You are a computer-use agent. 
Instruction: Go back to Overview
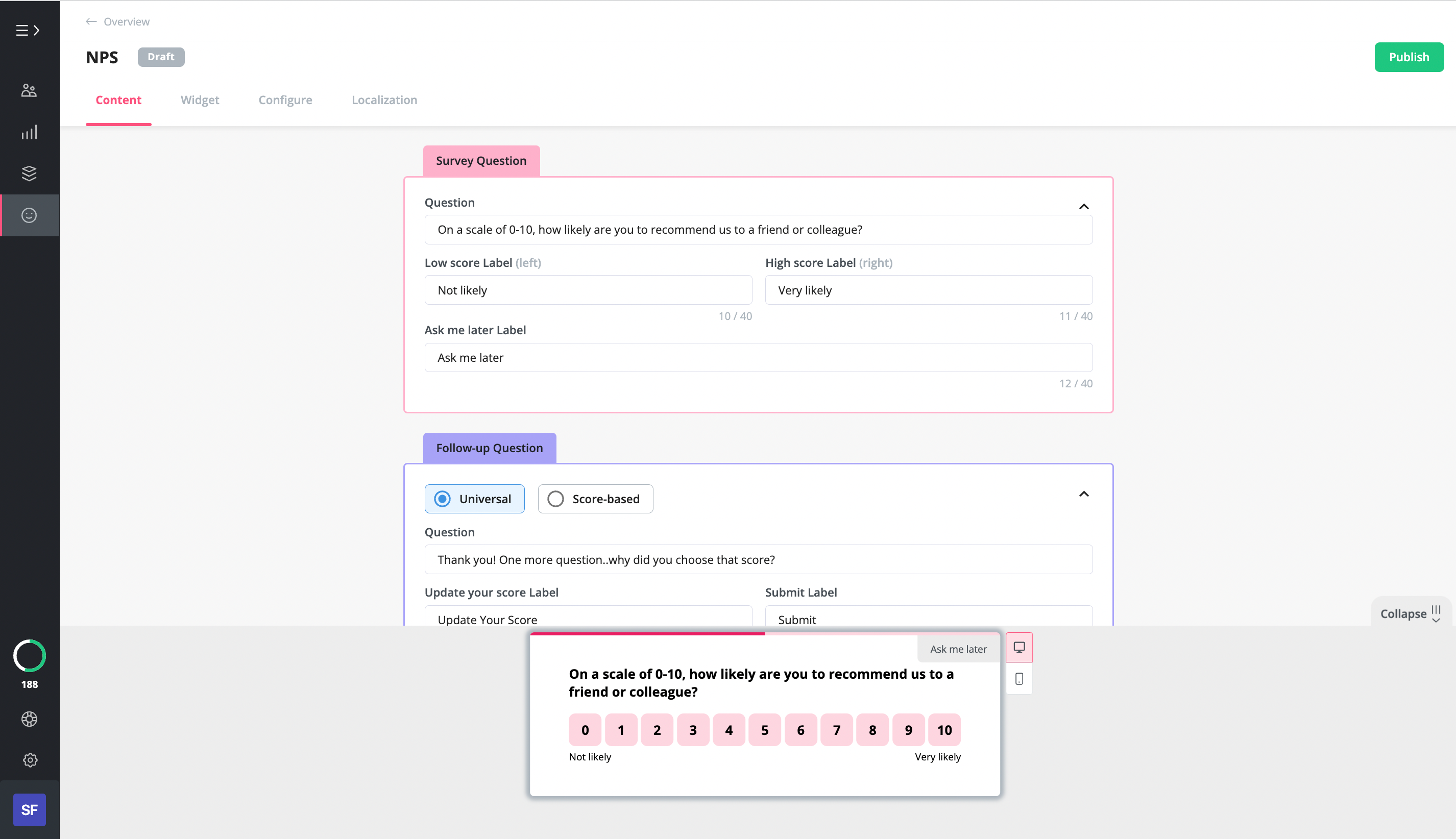[x=116, y=21]
